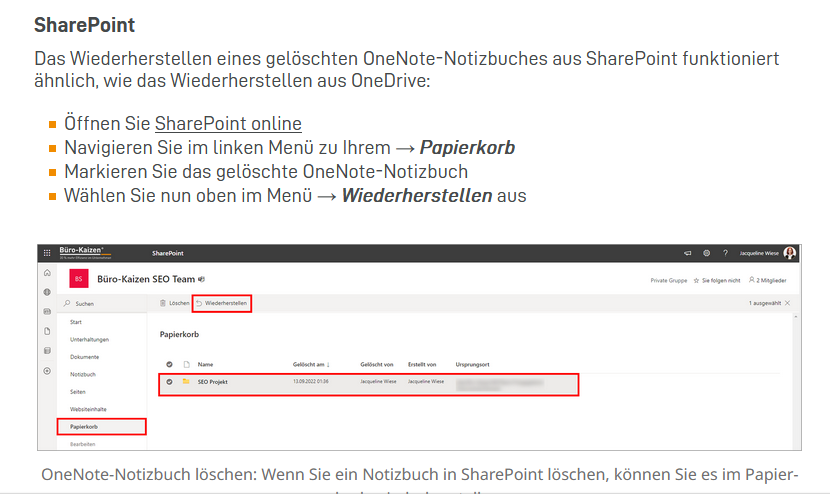Click the scrollbar up arrow

coord(796,316)
